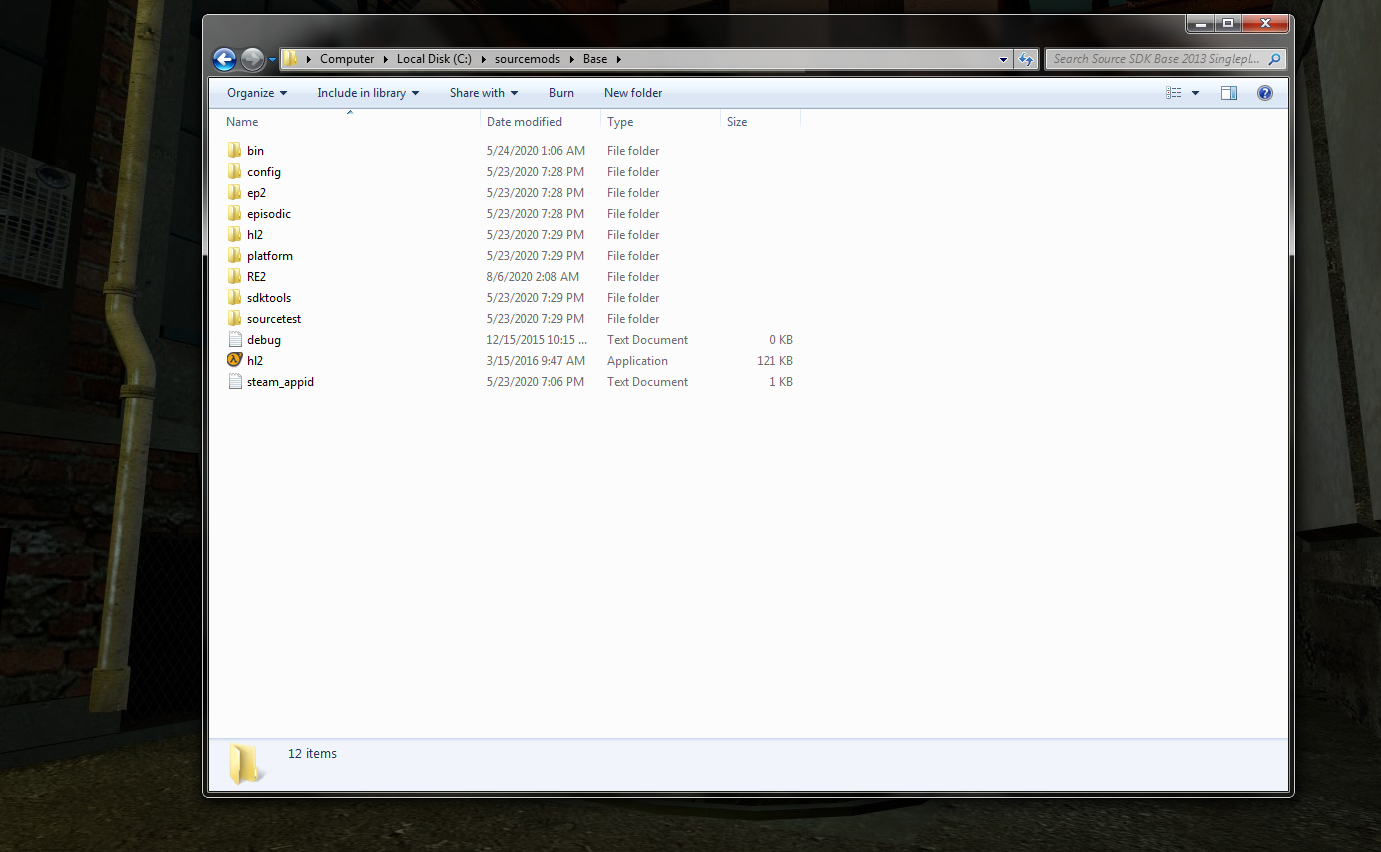Select Local Disk (C:) in the breadcrumb

(434, 59)
